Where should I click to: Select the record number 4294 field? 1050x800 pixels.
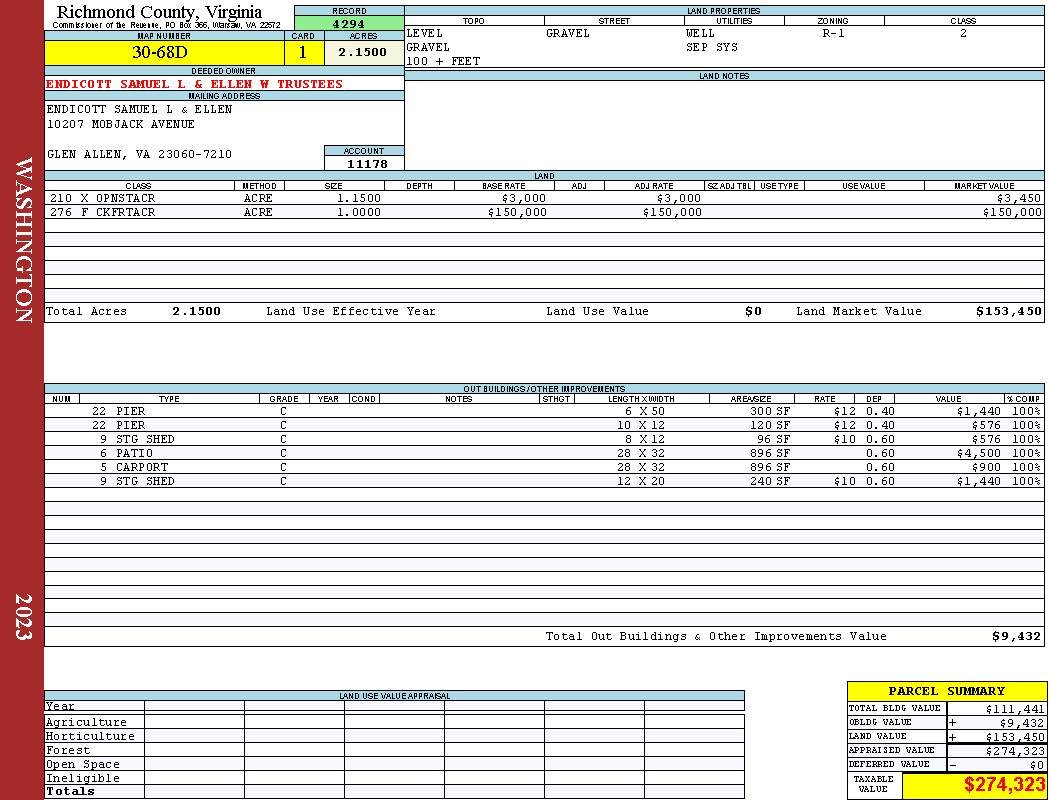click(349, 23)
